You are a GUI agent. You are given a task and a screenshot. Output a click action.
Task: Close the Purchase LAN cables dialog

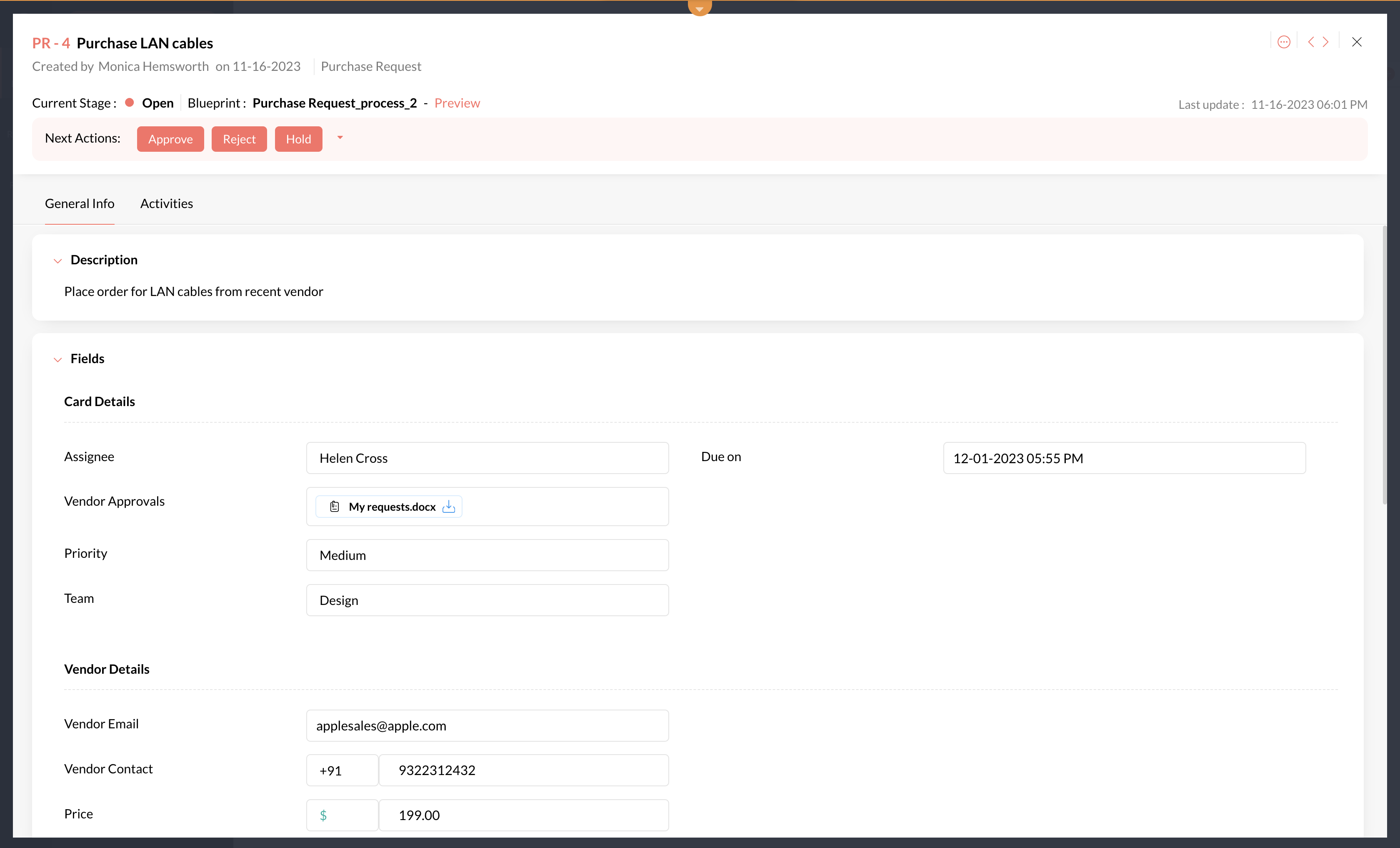point(1357,42)
